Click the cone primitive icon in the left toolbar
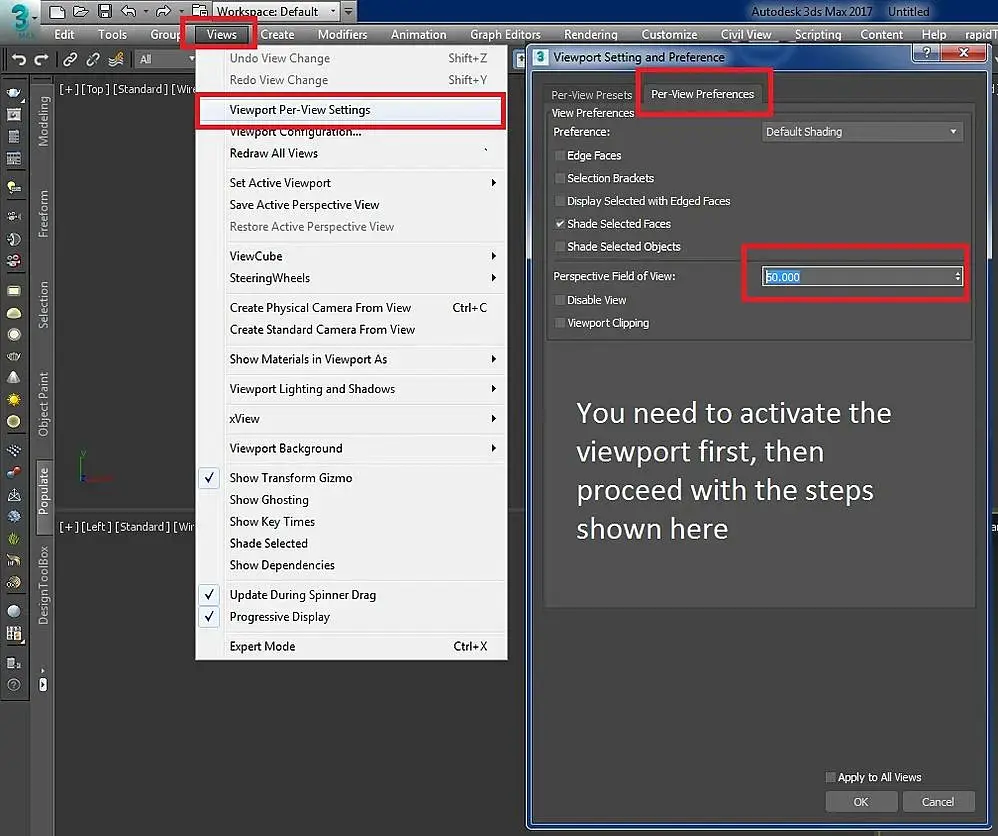Viewport: 998px width, 836px height. pos(13,377)
